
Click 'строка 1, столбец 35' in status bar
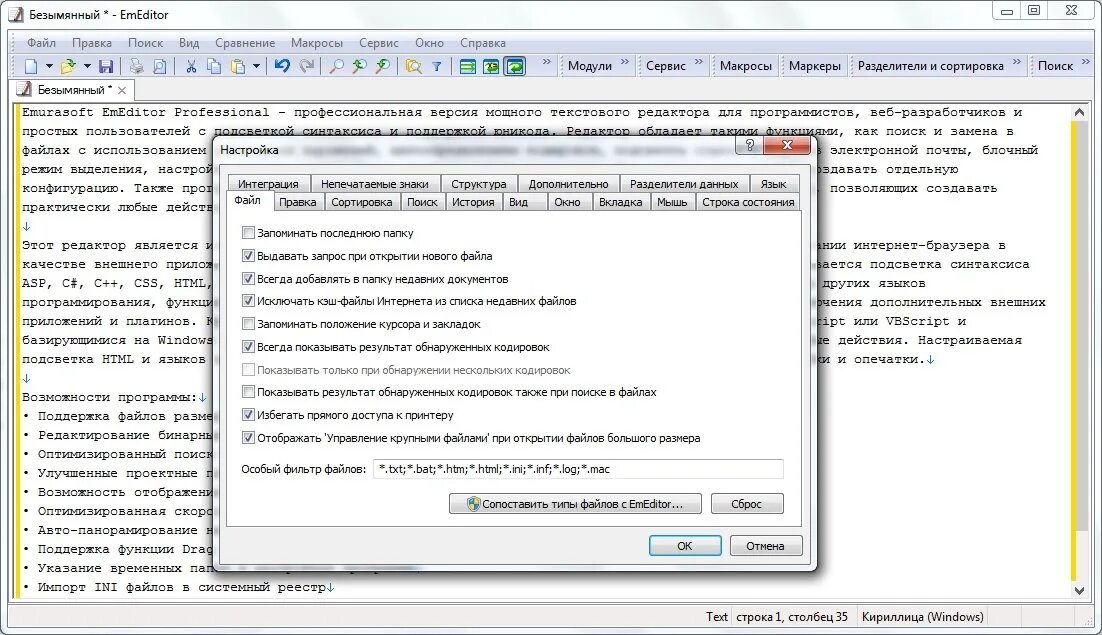792,617
